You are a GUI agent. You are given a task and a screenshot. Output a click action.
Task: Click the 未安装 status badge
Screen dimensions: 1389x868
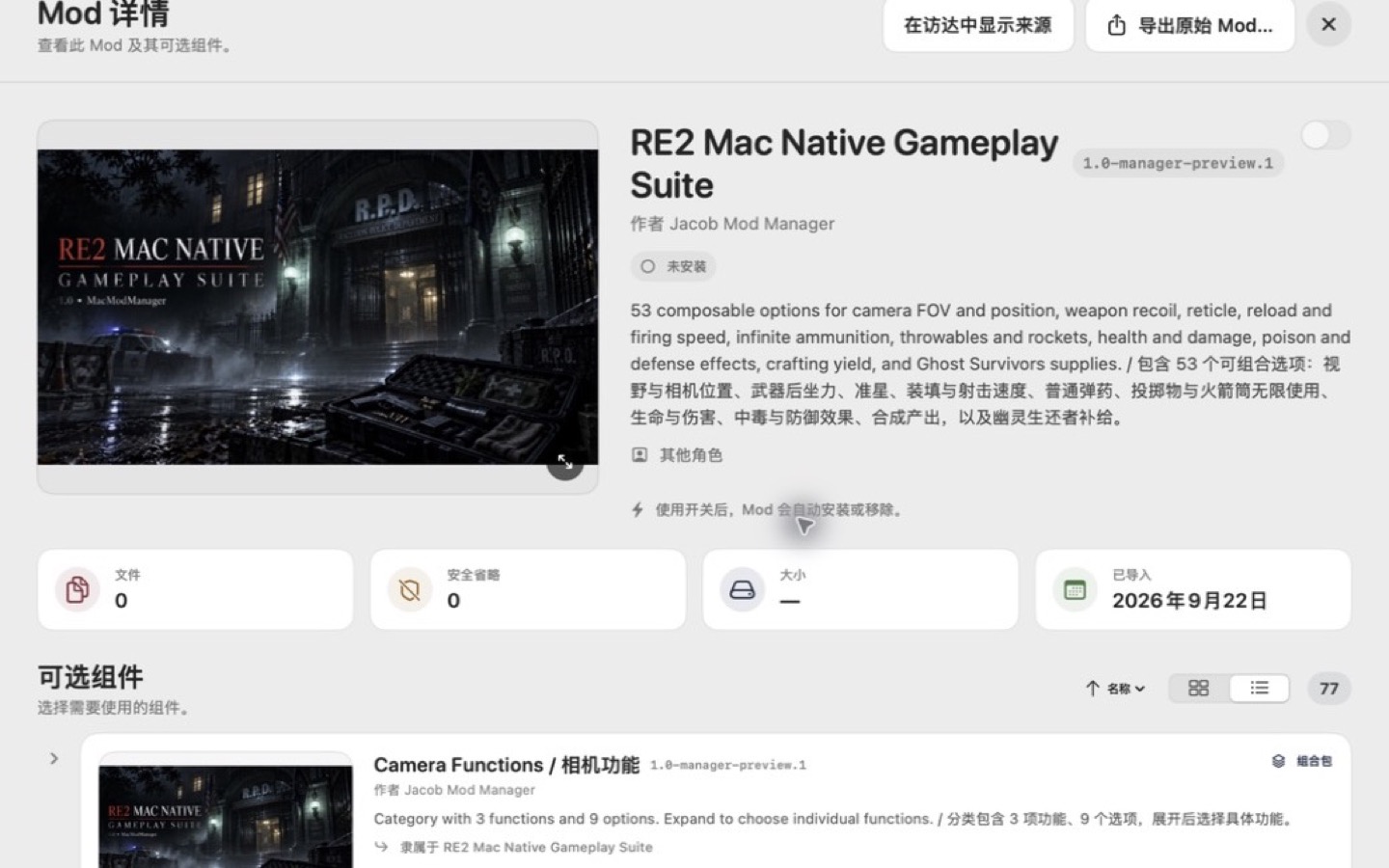tap(673, 266)
